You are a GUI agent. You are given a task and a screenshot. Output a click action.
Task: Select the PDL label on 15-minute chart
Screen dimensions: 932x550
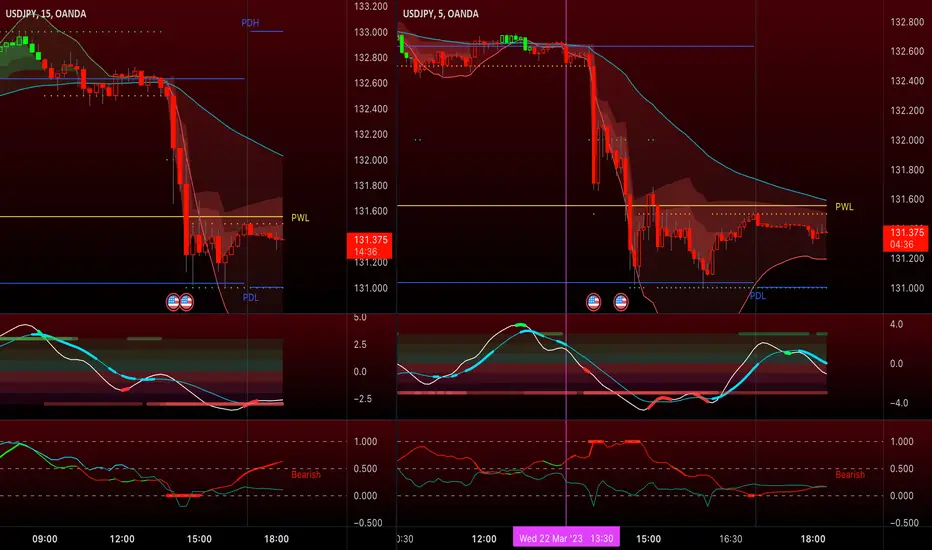point(251,297)
